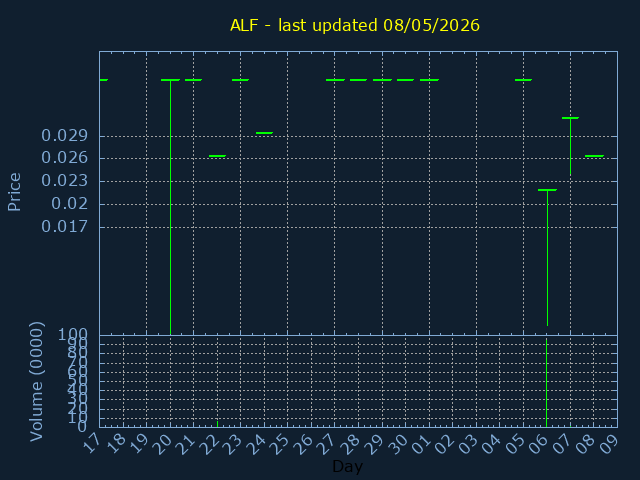
Task: Click the 'Price' axis label
Action: click(14, 192)
